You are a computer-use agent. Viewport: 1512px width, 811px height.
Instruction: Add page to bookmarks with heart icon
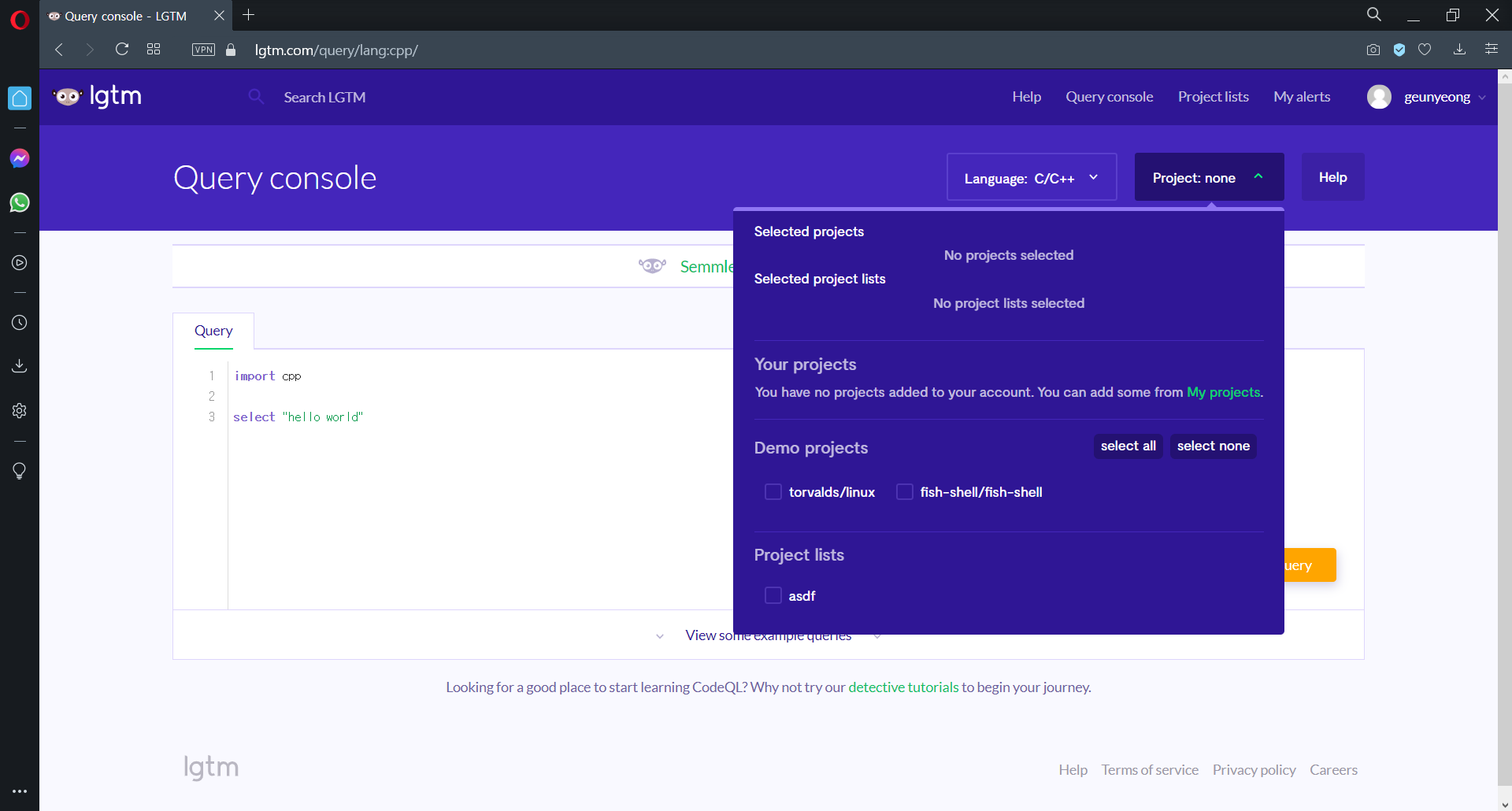1425,50
